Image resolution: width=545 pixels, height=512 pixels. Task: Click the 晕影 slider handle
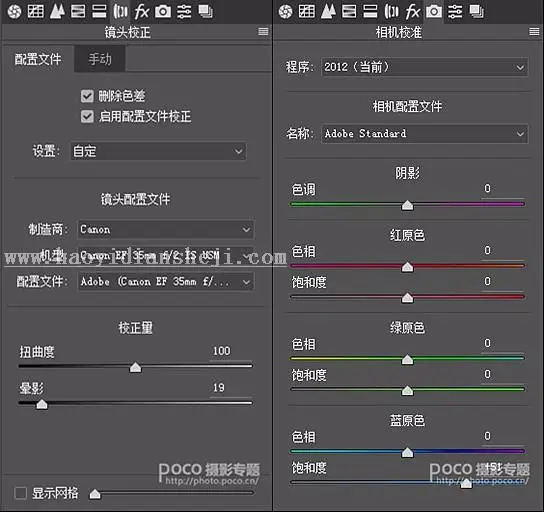(42, 404)
